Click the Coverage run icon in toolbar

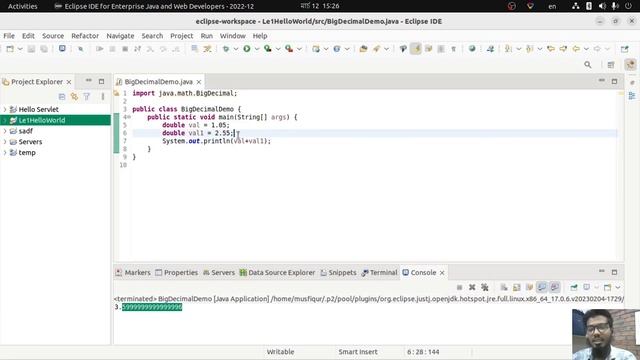[x=268, y=49]
